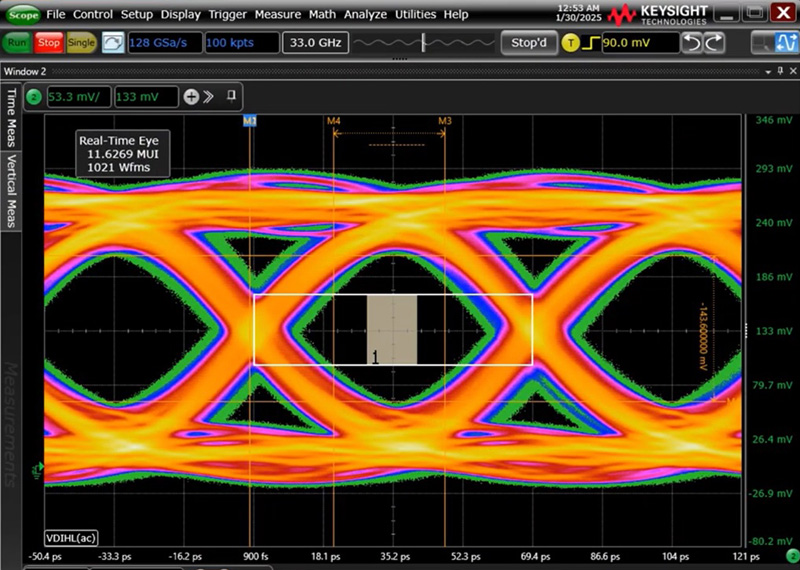Open the Analyze menu
This screenshot has width=800, height=570.
pos(365,15)
